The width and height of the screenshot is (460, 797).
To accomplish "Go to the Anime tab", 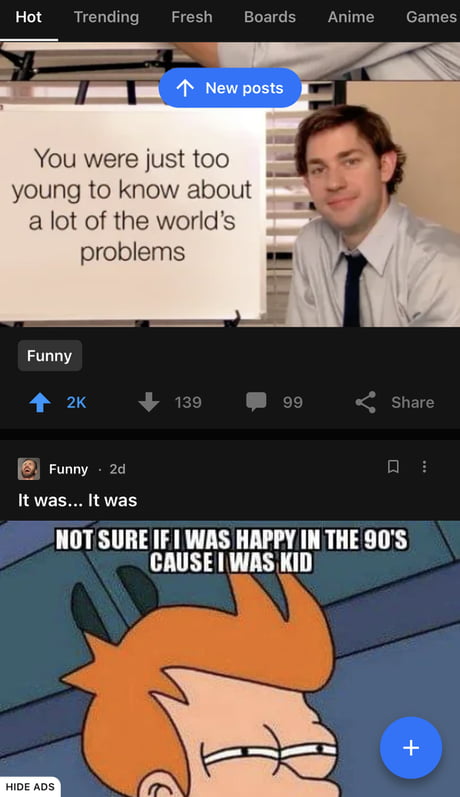I will tap(351, 17).
